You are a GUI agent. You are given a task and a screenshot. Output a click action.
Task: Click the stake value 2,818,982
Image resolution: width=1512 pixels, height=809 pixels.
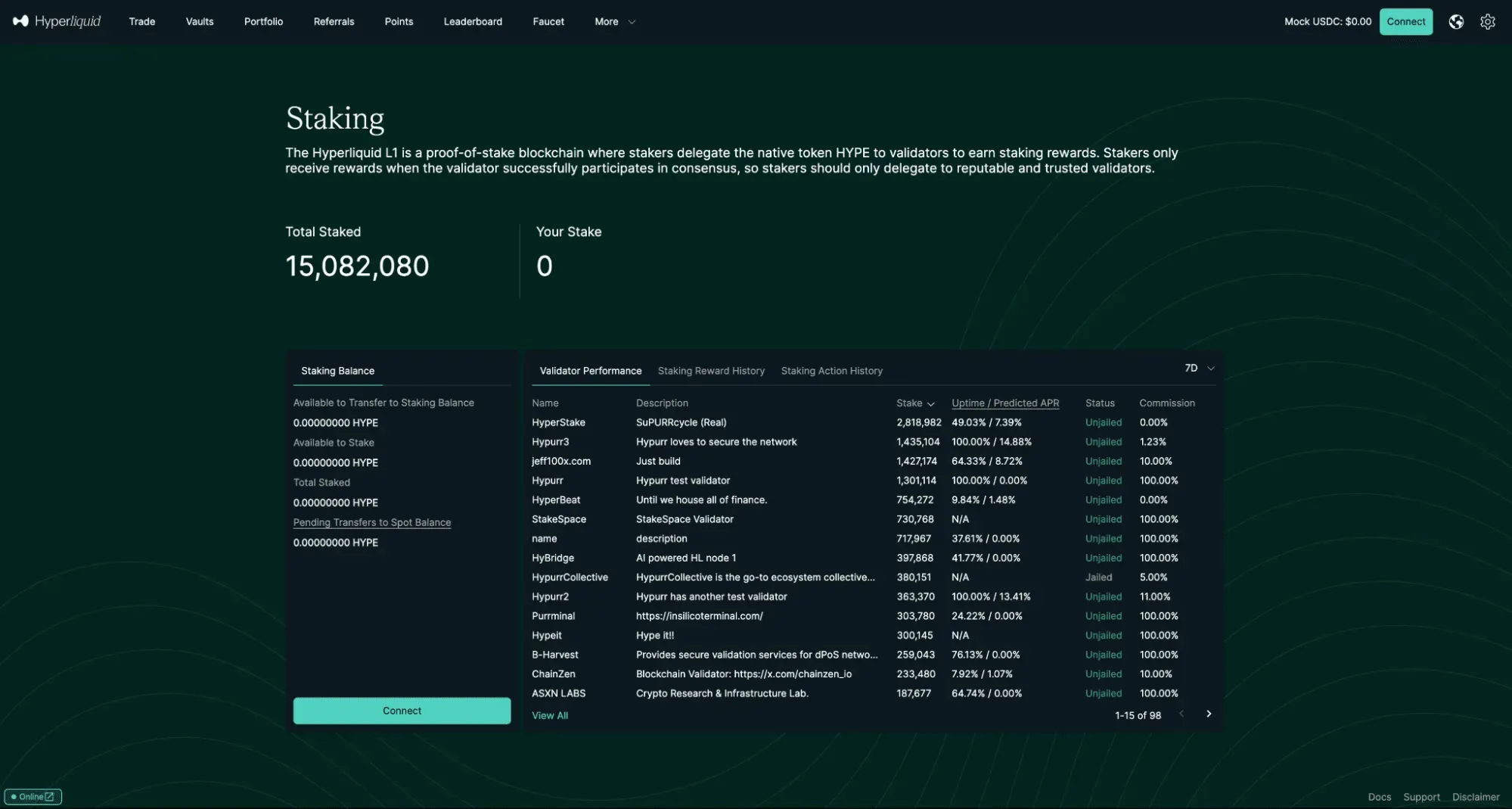919,423
